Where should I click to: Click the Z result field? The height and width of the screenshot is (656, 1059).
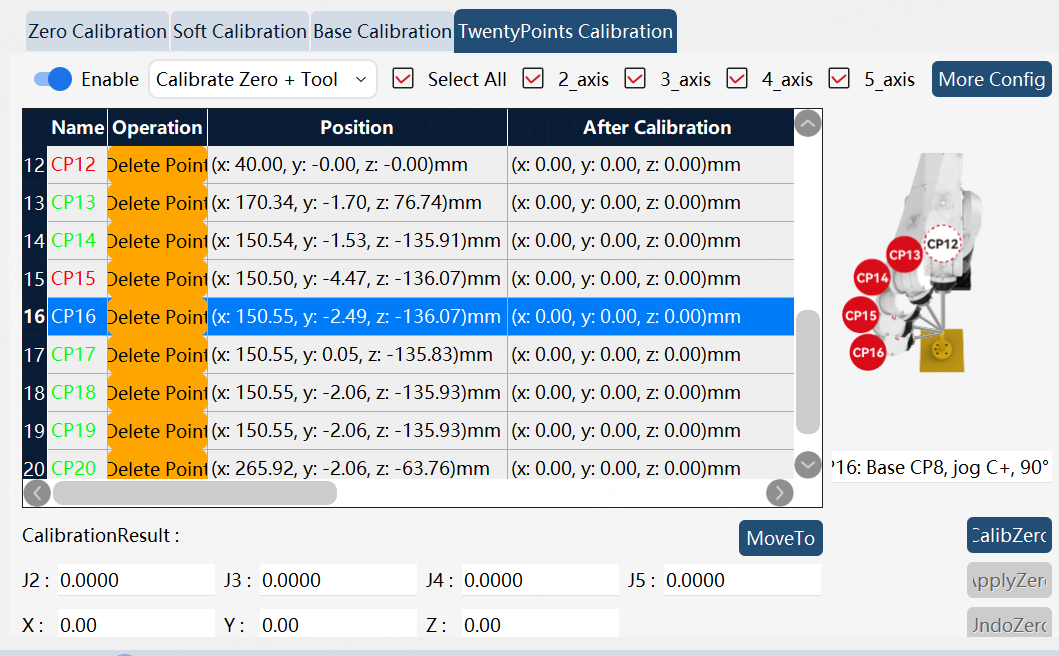540,624
